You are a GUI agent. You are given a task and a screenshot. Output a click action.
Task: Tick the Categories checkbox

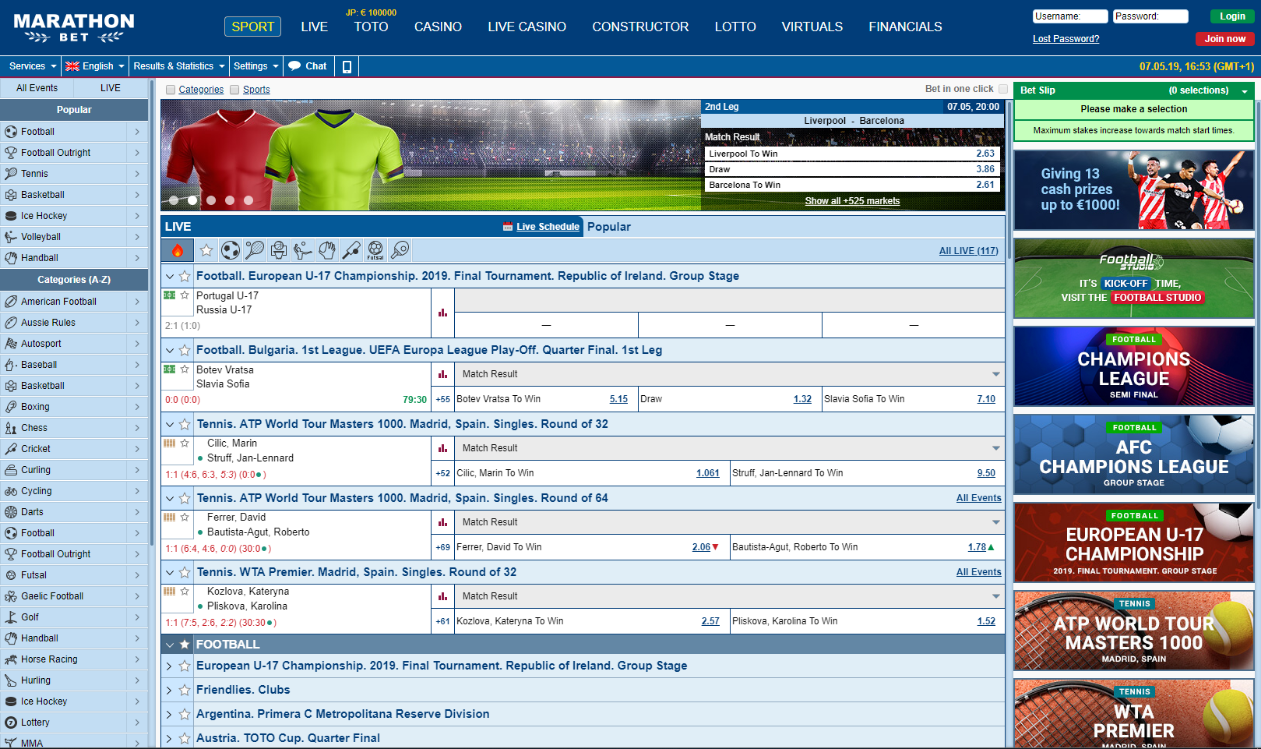click(x=171, y=90)
